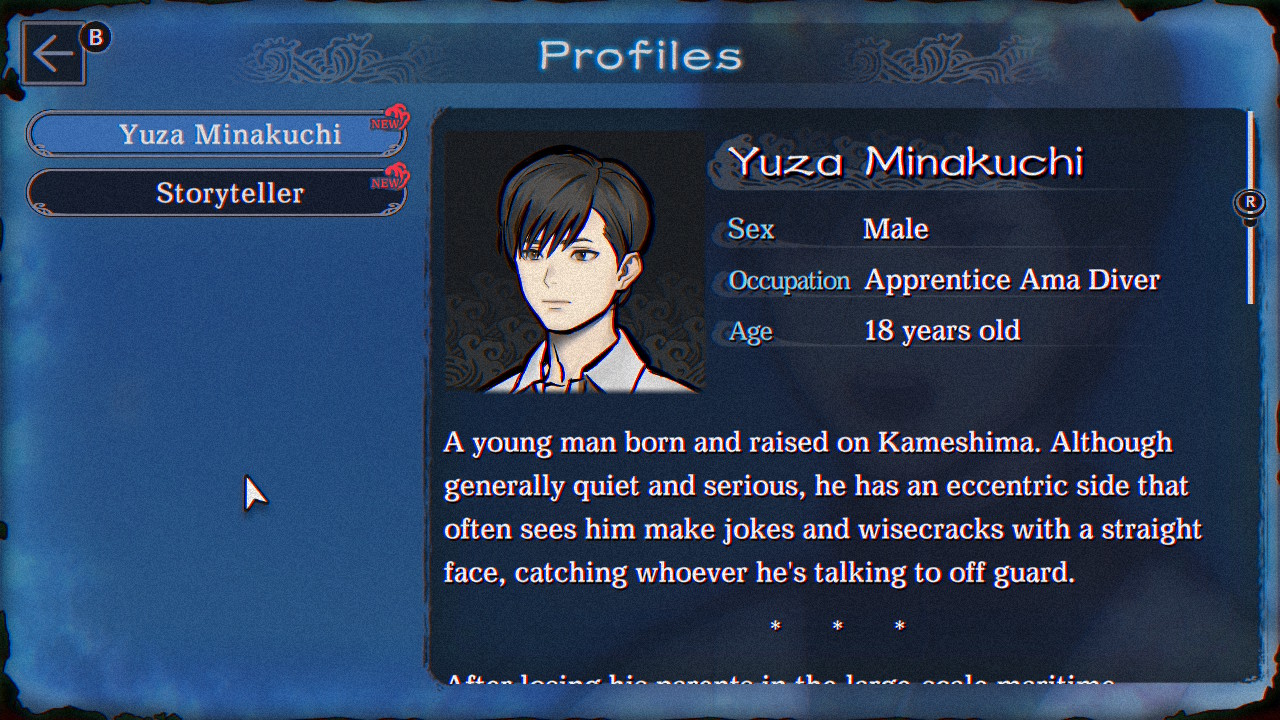Click the NEW badge on Yuza Minakuchi
The height and width of the screenshot is (720, 1280).
coord(388,120)
